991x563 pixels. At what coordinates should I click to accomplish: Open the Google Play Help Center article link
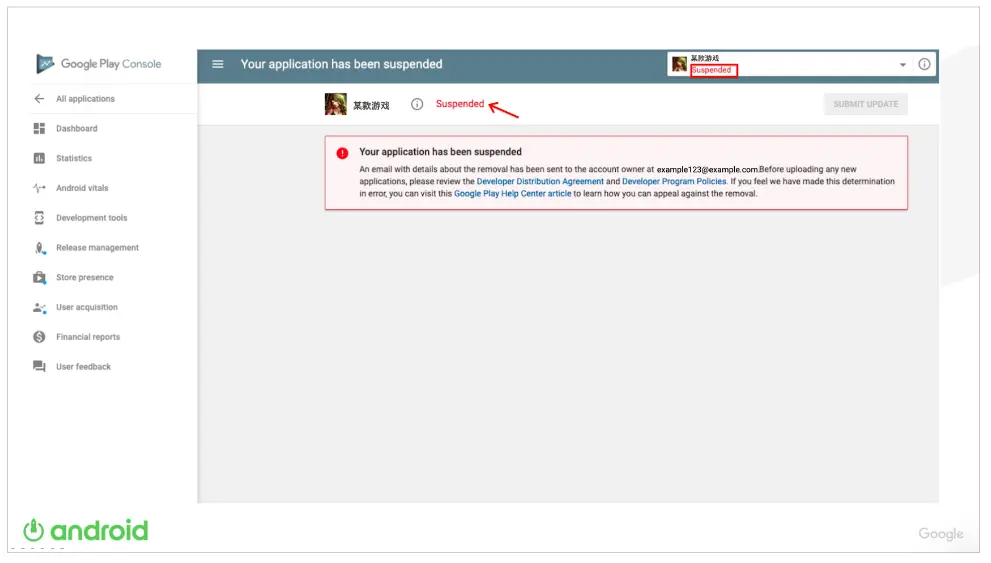tap(513, 193)
